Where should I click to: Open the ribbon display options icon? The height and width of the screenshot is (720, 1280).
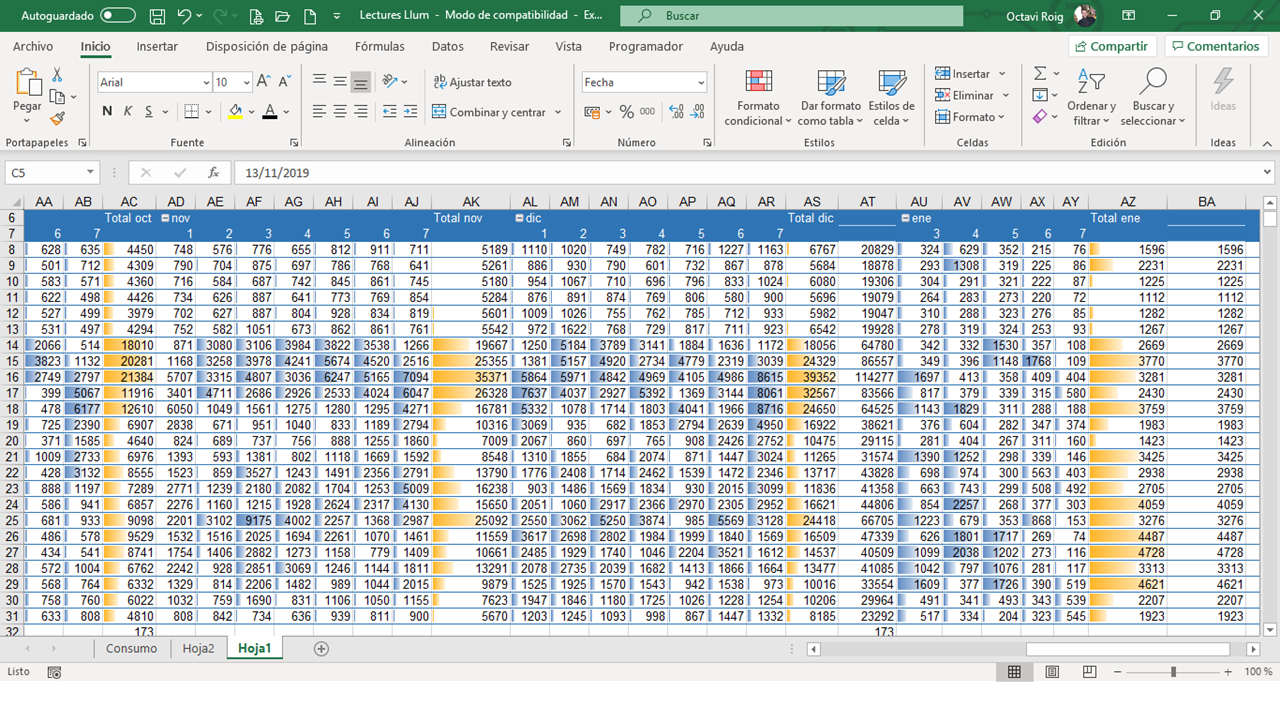1129,16
